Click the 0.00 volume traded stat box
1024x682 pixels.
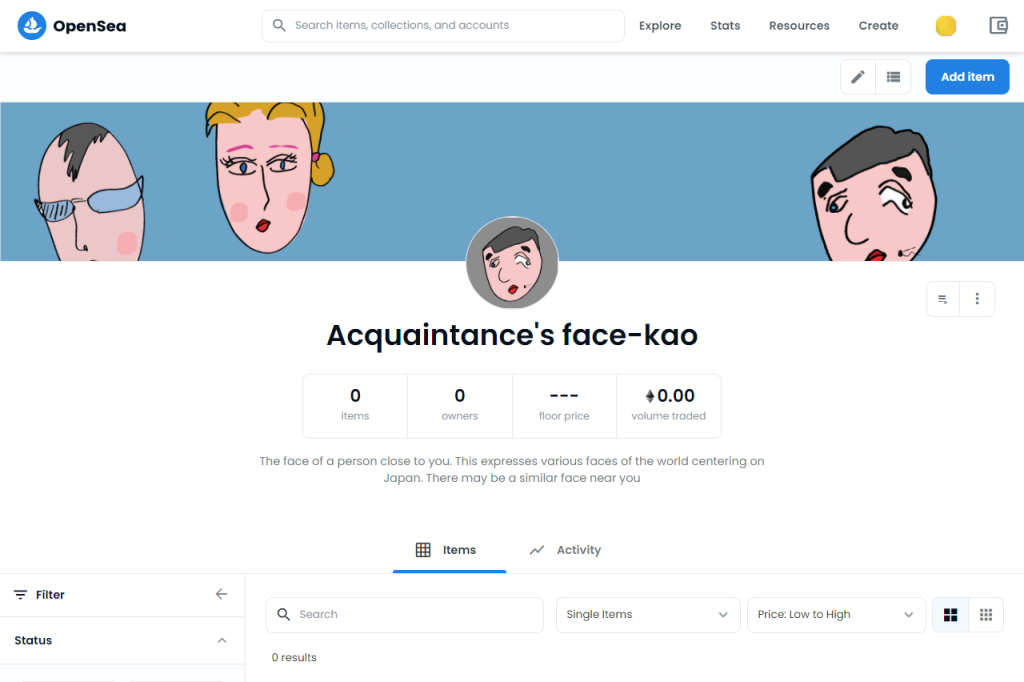click(x=669, y=406)
